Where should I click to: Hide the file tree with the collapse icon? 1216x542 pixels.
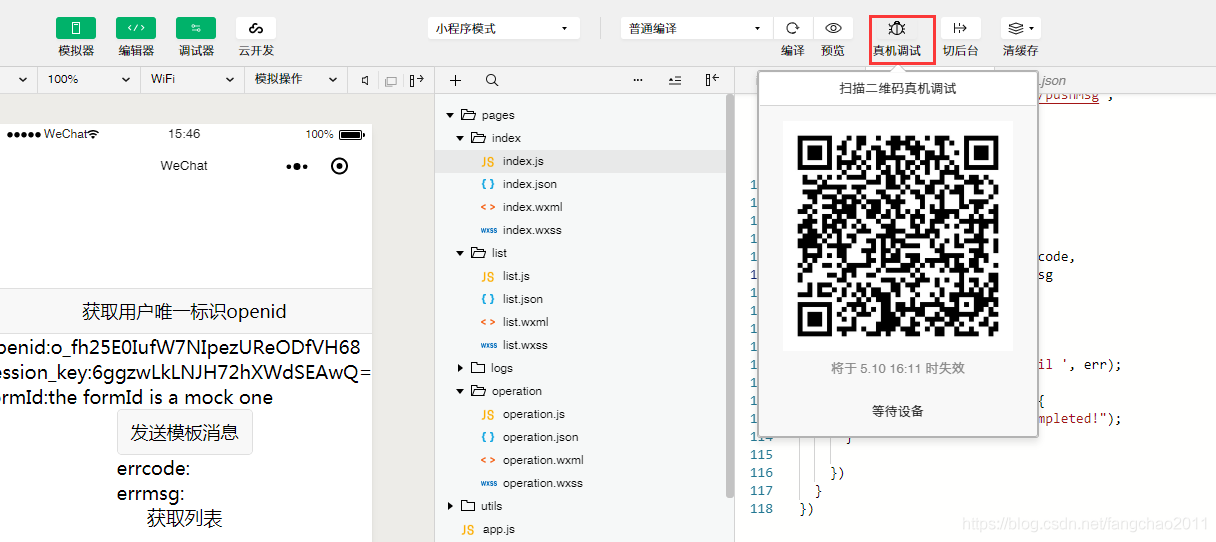tap(712, 80)
